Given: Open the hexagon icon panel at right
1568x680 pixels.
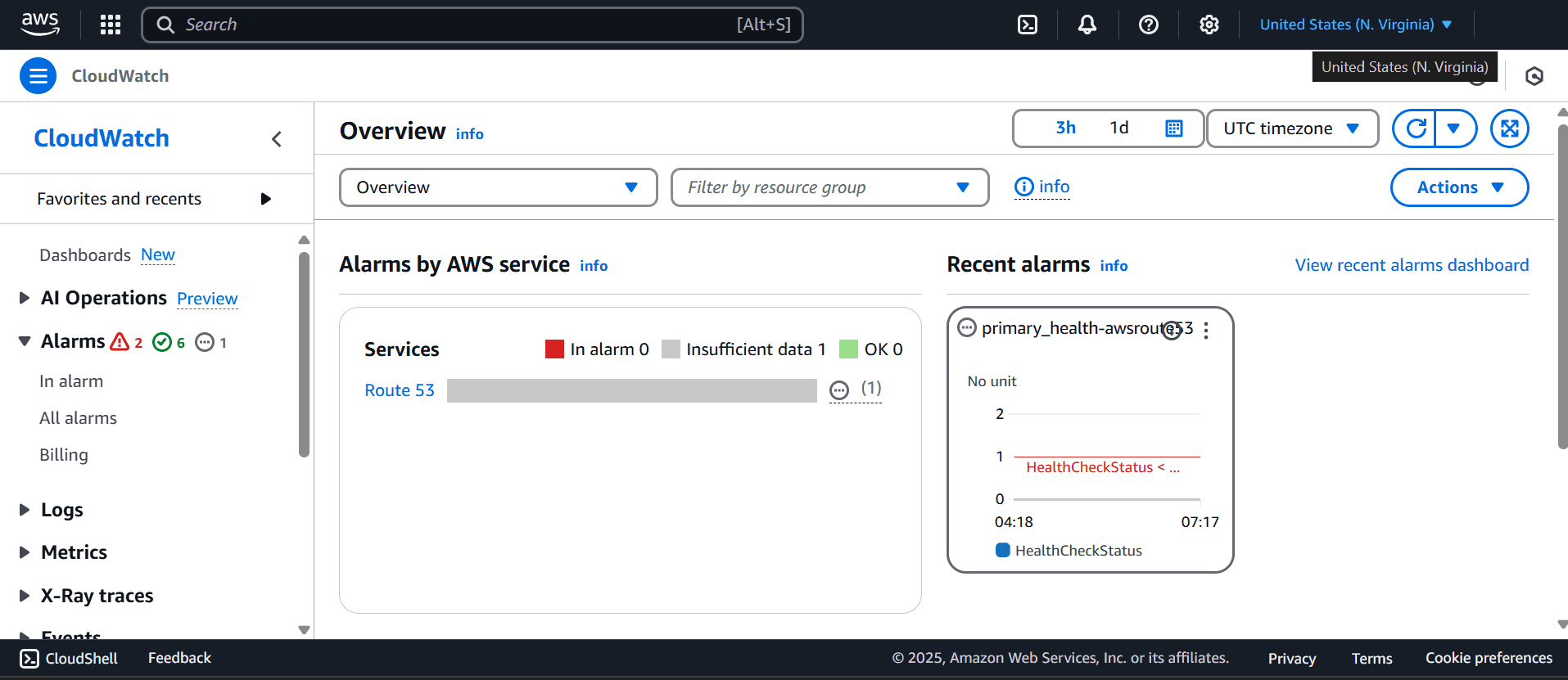Looking at the screenshot, I should [x=1534, y=76].
